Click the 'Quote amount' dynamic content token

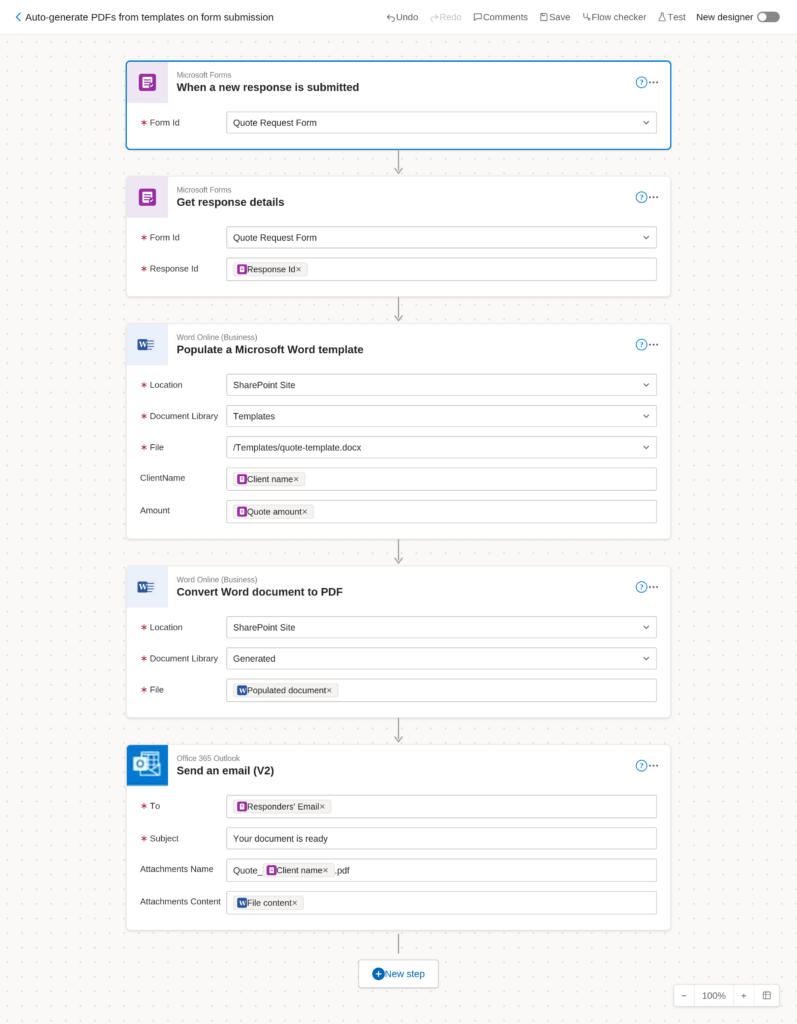click(273, 512)
